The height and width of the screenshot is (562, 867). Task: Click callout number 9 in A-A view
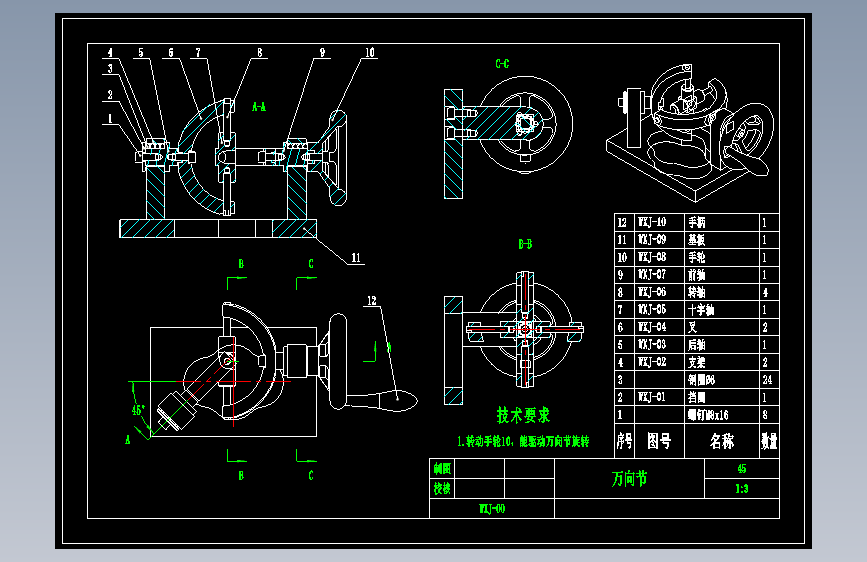click(322, 53)
